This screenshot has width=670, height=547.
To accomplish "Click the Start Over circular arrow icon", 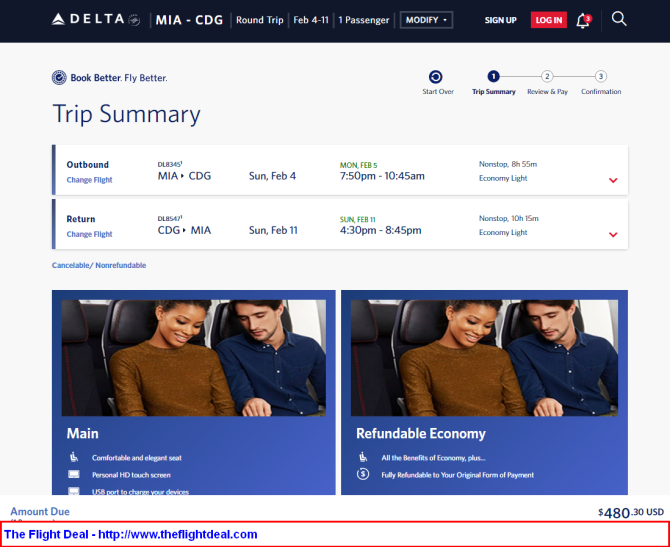I will [435, 77].
